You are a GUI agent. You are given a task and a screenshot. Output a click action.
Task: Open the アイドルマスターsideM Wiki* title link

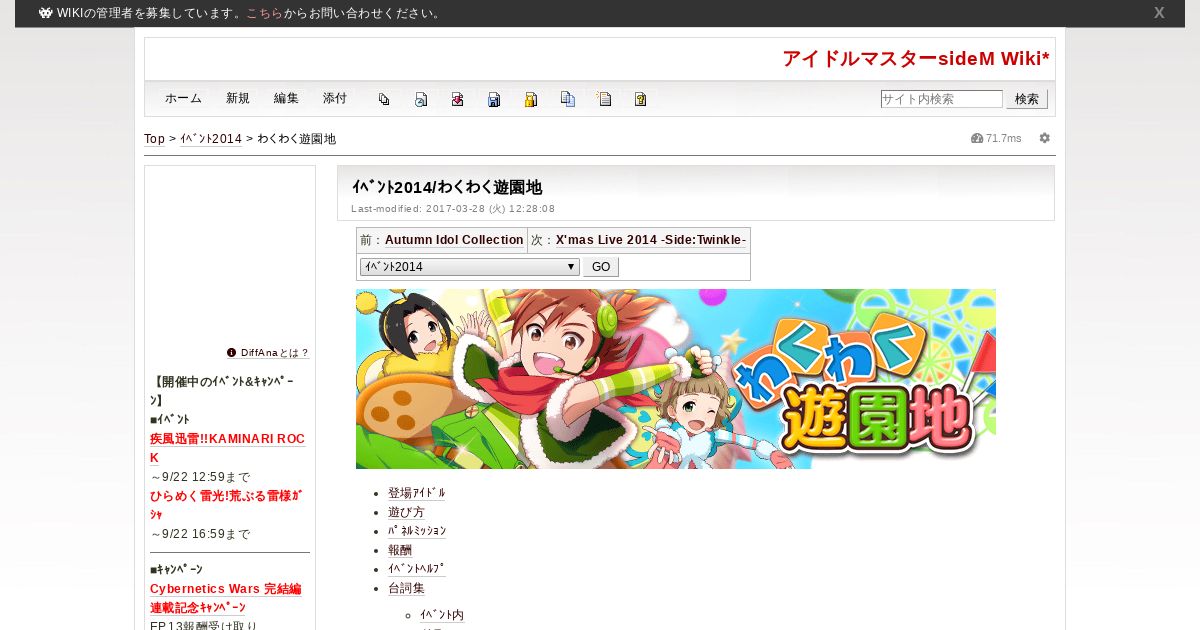(916, 59)
